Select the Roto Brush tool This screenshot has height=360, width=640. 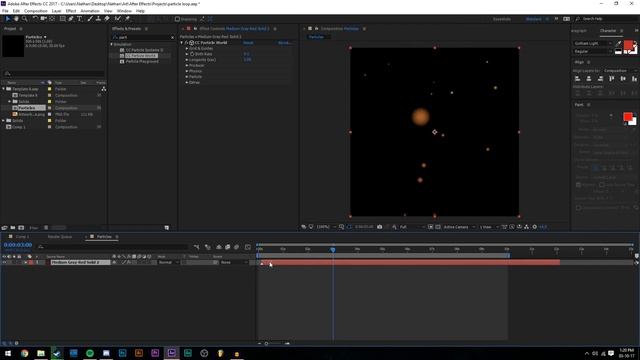[118, 19]
